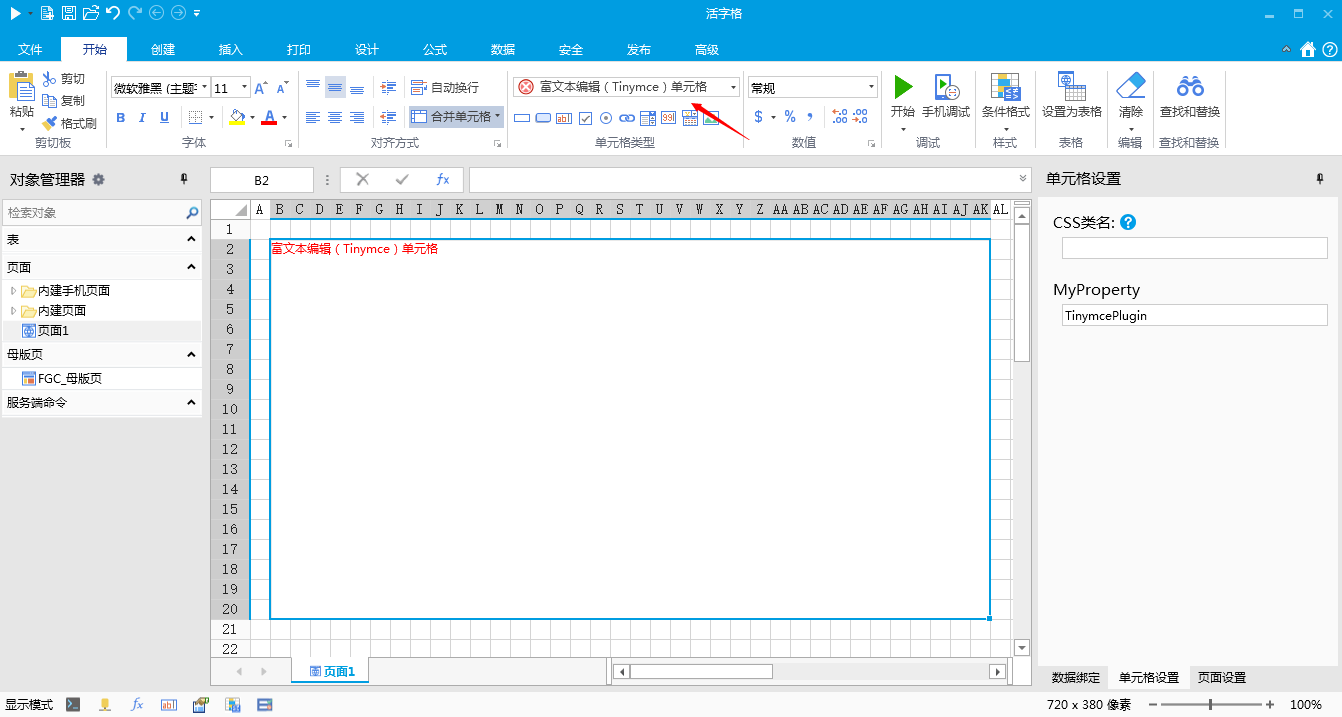The image size is (1342, 717).
Task: Select the radio button cell type icon
Action: tap(606, 117)
